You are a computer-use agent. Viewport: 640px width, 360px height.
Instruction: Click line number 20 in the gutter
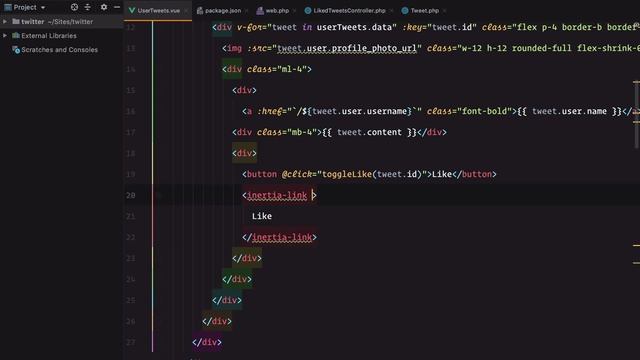131,196
